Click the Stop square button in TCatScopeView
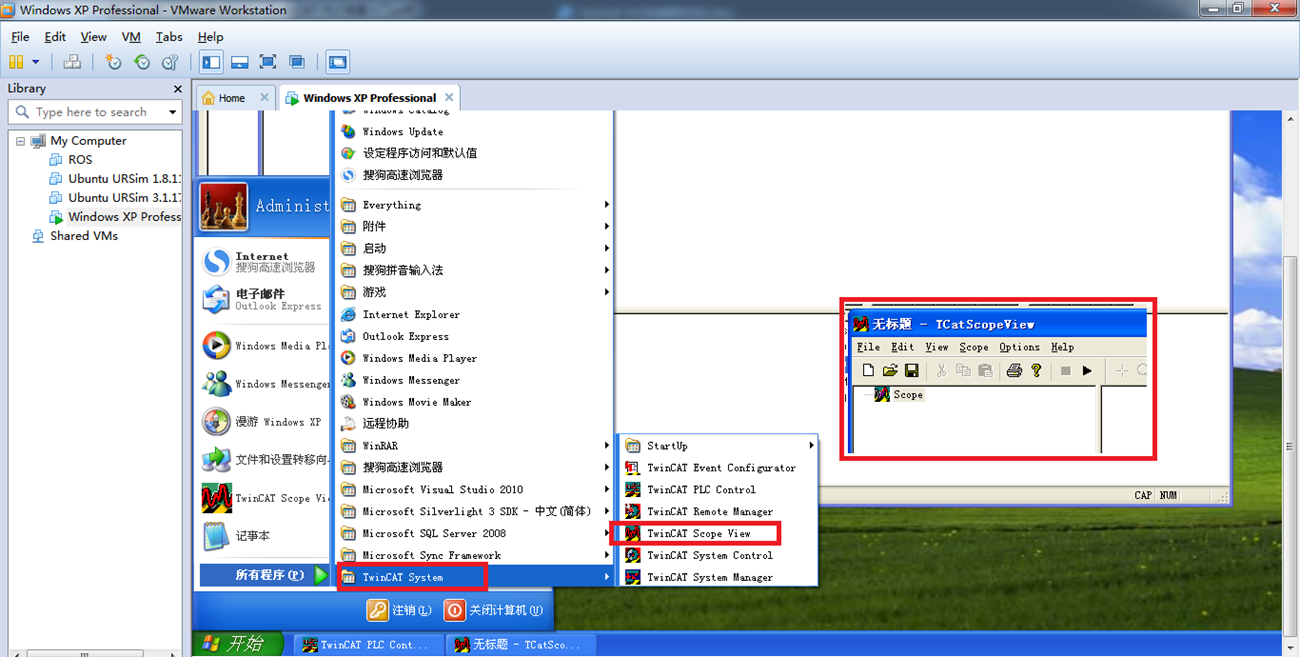 (1065, 371)
